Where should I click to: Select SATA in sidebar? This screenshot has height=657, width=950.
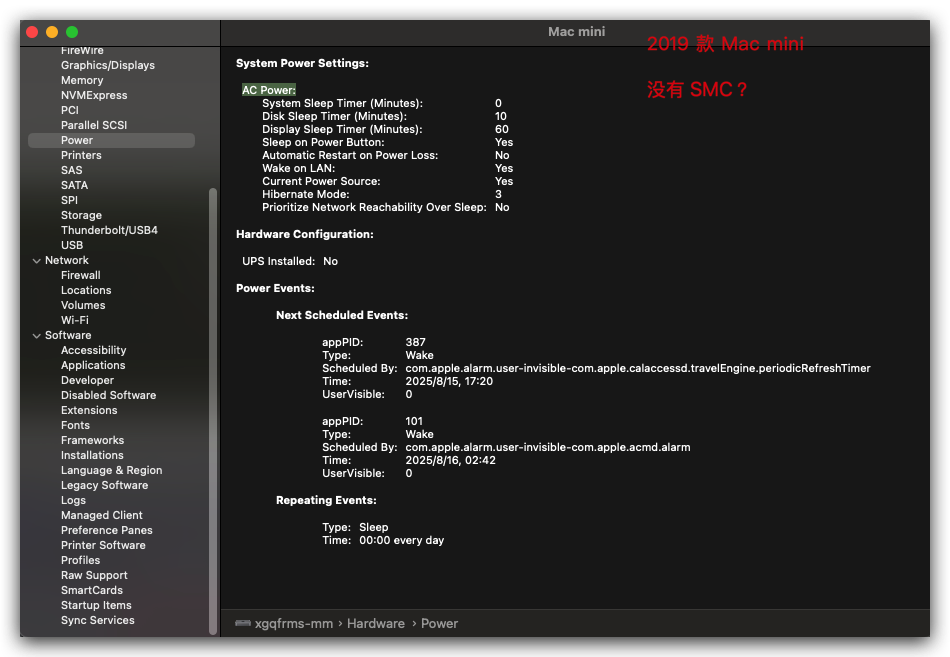tap(75, 185)
